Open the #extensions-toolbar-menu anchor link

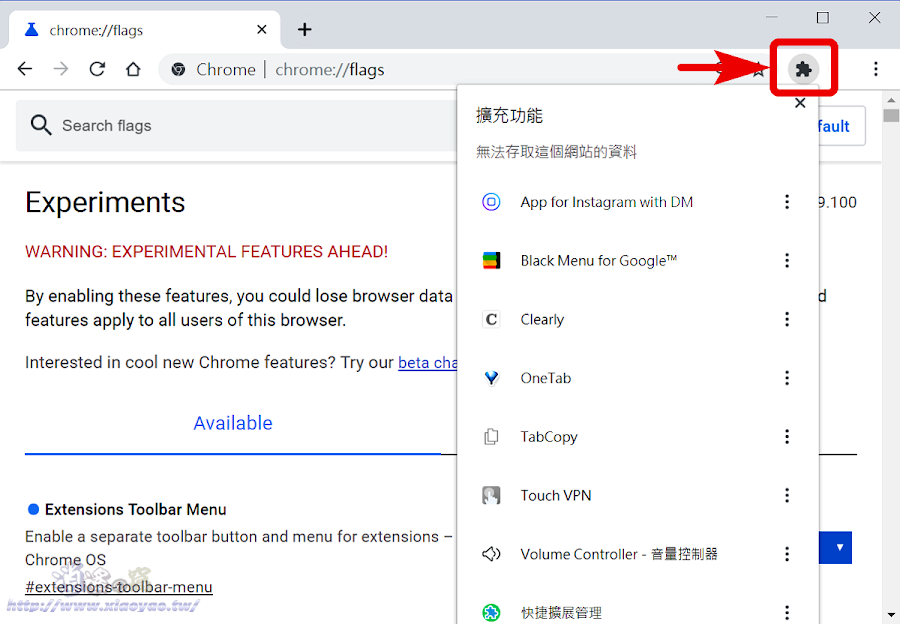(119, 587)
